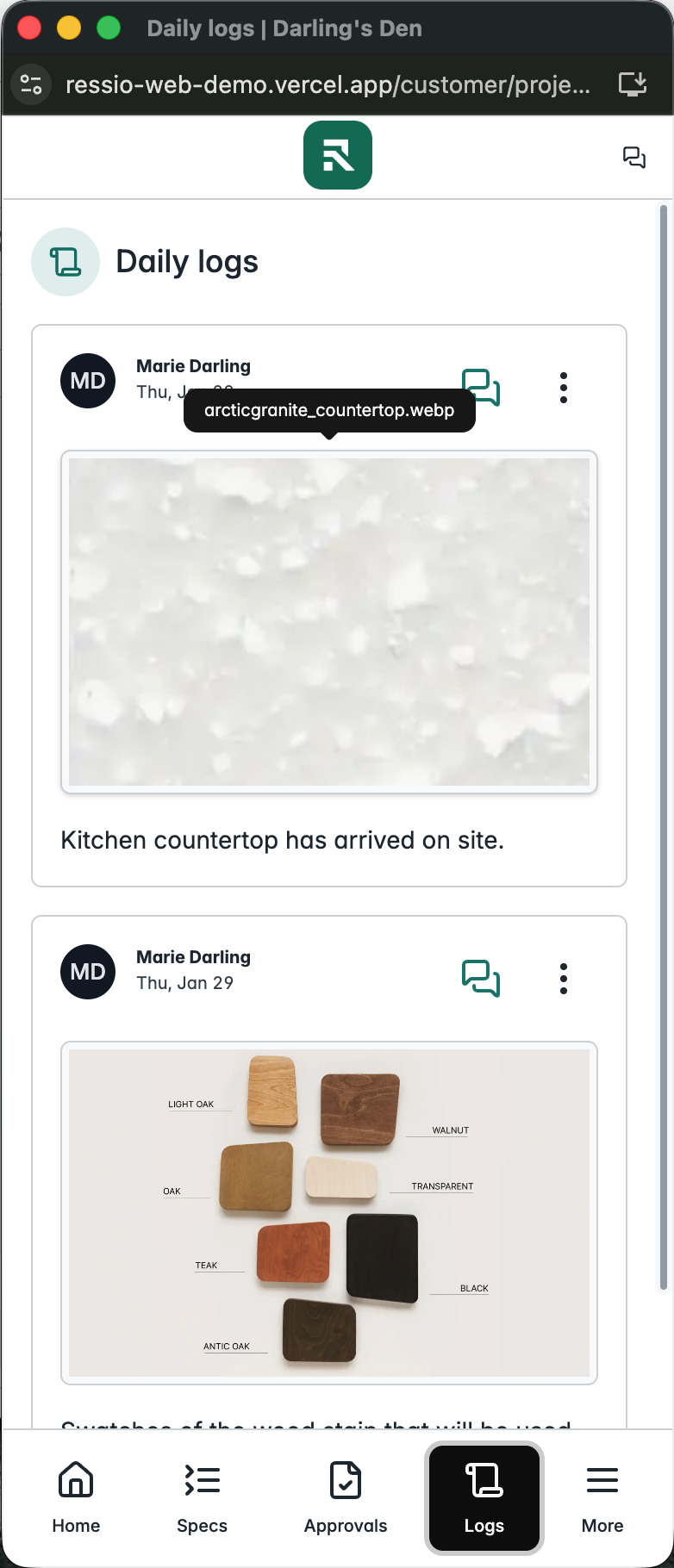Go to the Home tab
The height and width of the screenshot is (1568, 674).
click(76, 1497)
